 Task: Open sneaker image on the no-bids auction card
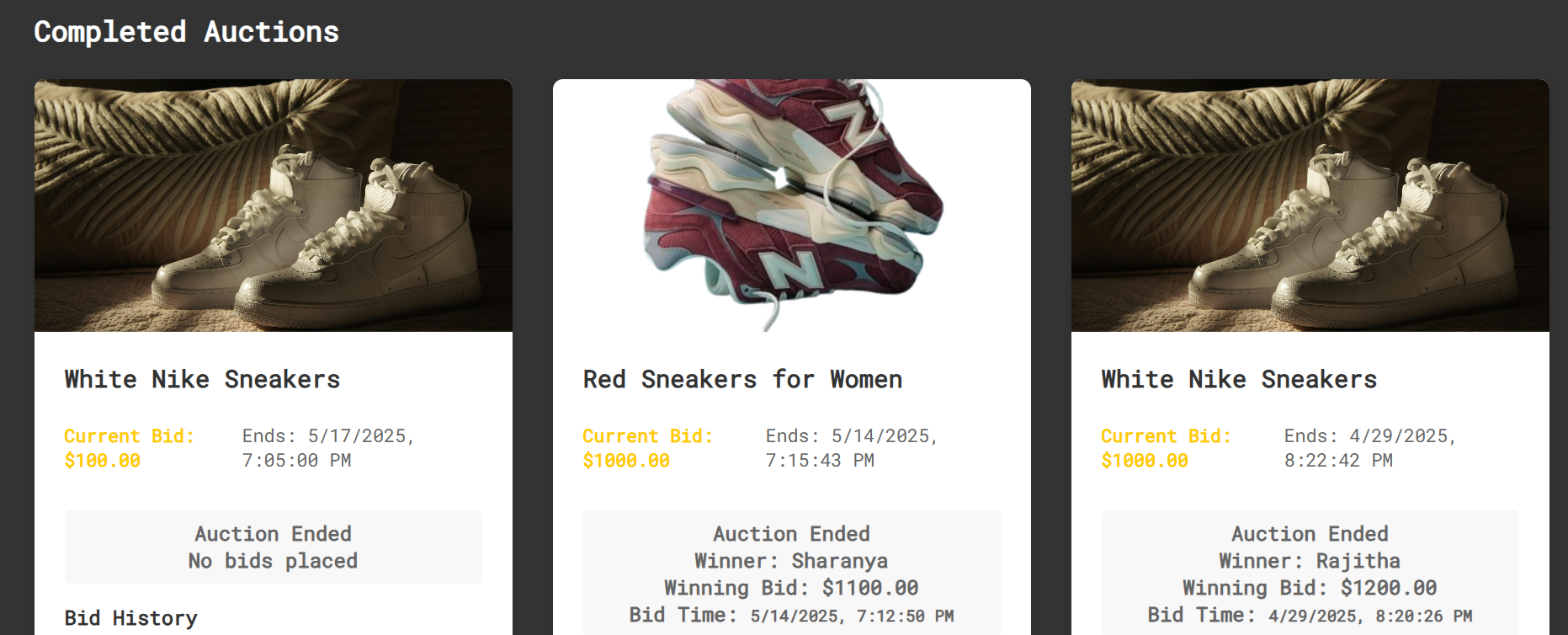tap(273, 205)
